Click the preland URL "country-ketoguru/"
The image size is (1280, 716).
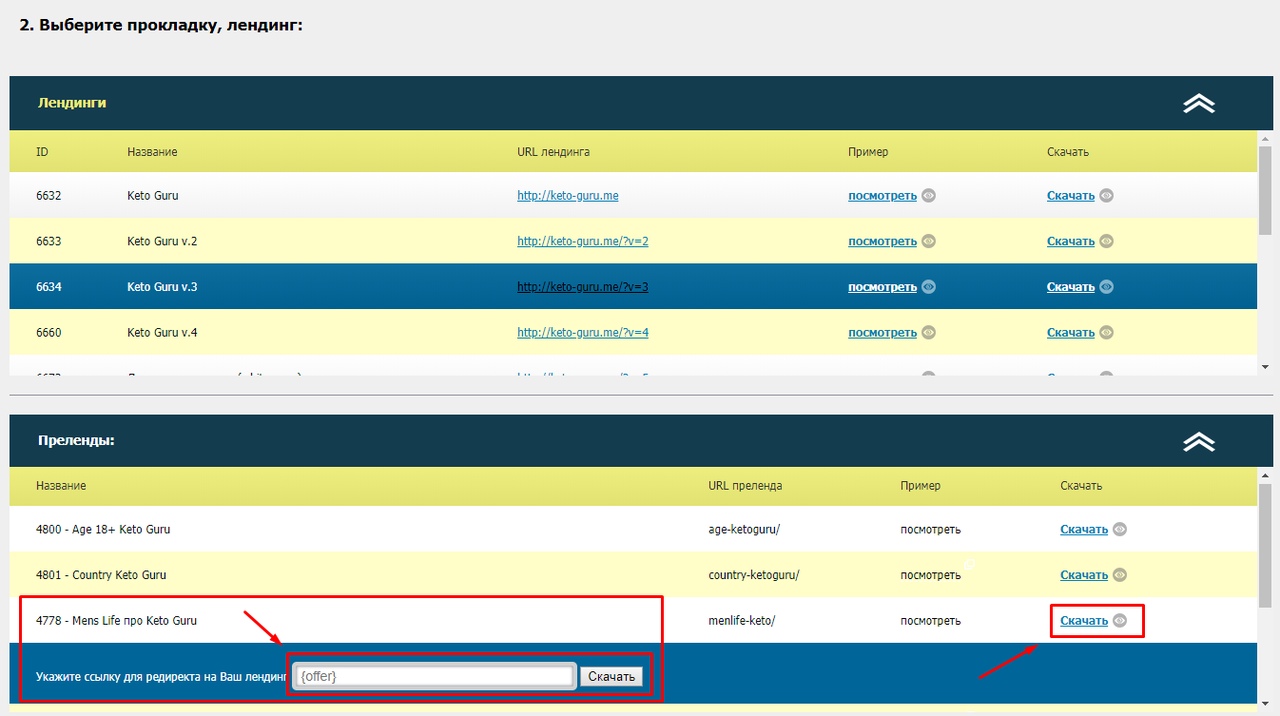754,575
